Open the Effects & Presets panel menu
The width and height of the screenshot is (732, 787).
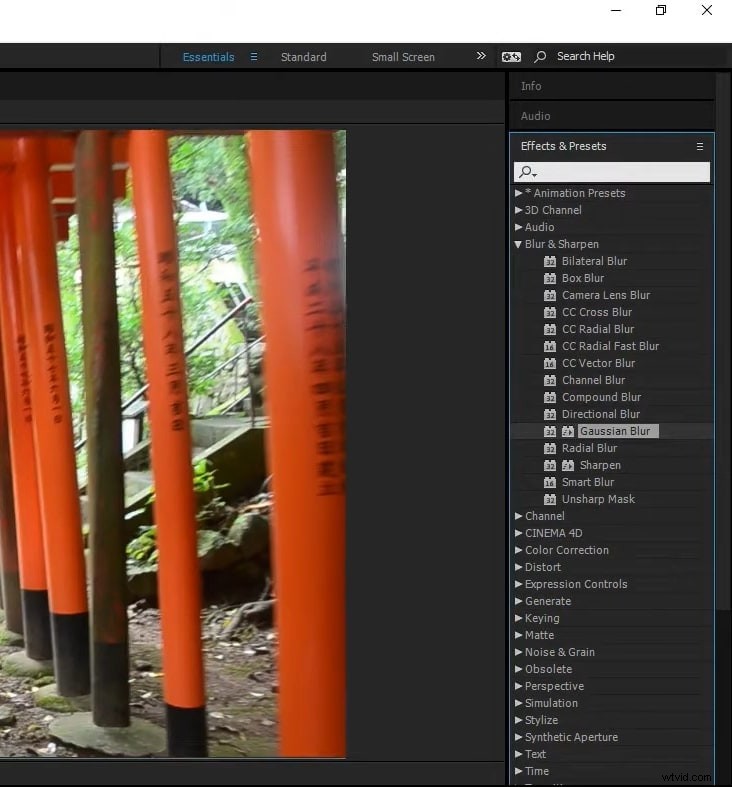click(700, 146)
